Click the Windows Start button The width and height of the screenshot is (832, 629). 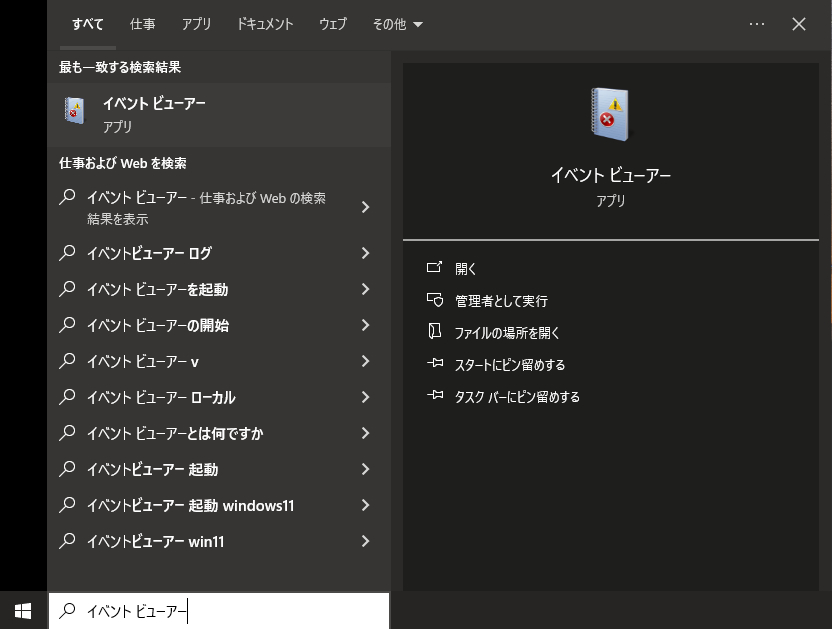(x=23, y=609)
